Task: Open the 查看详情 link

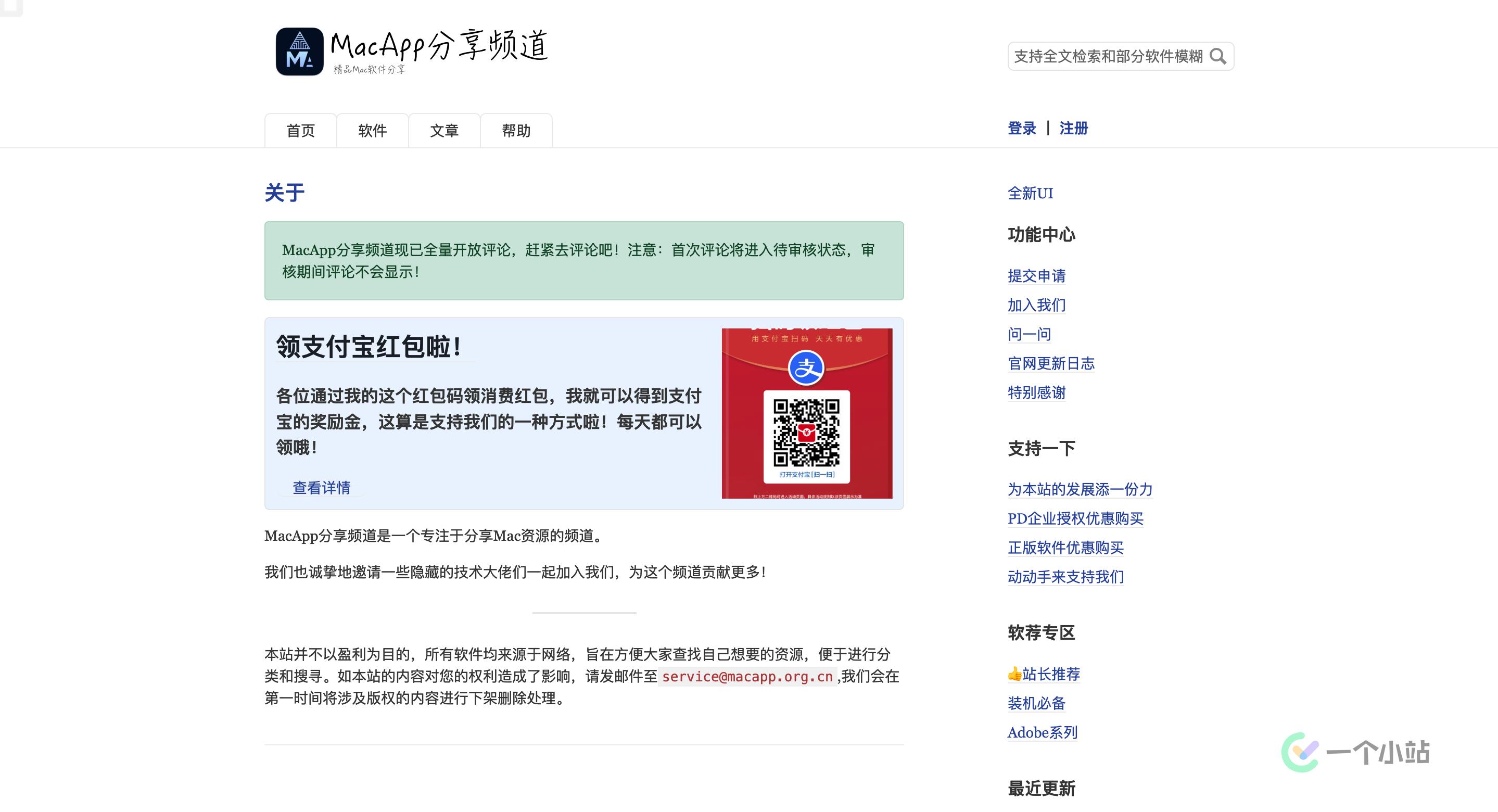Action: click(x=321, y=487)
